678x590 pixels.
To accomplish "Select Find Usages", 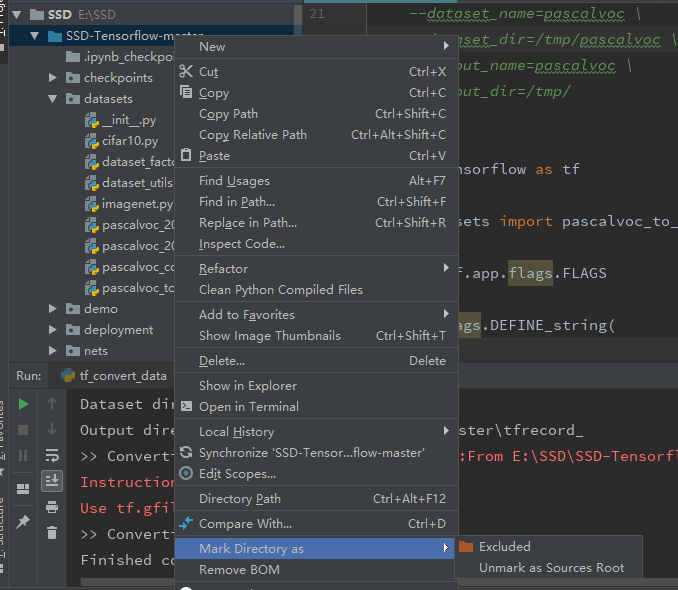I will (316, 180).
